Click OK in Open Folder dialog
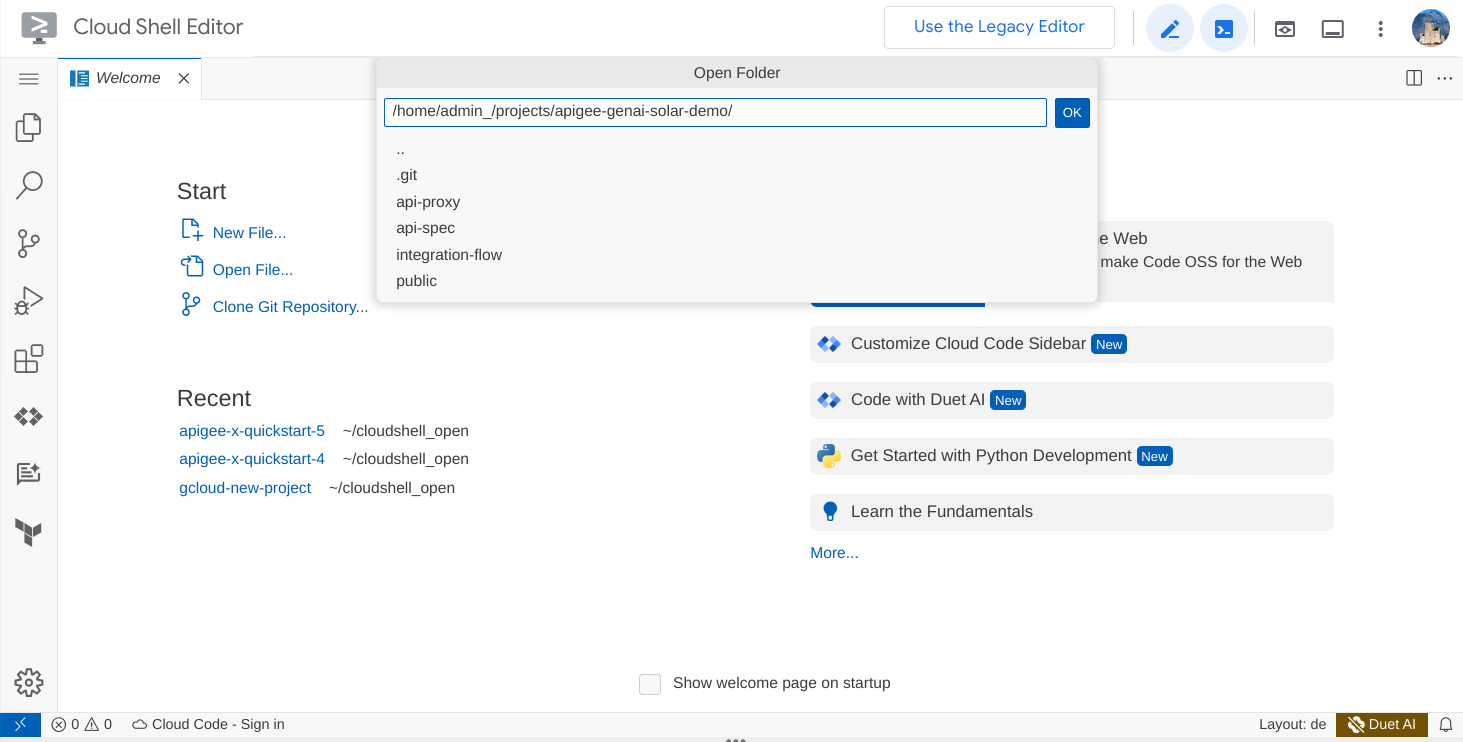 [x=1072, y=113]
